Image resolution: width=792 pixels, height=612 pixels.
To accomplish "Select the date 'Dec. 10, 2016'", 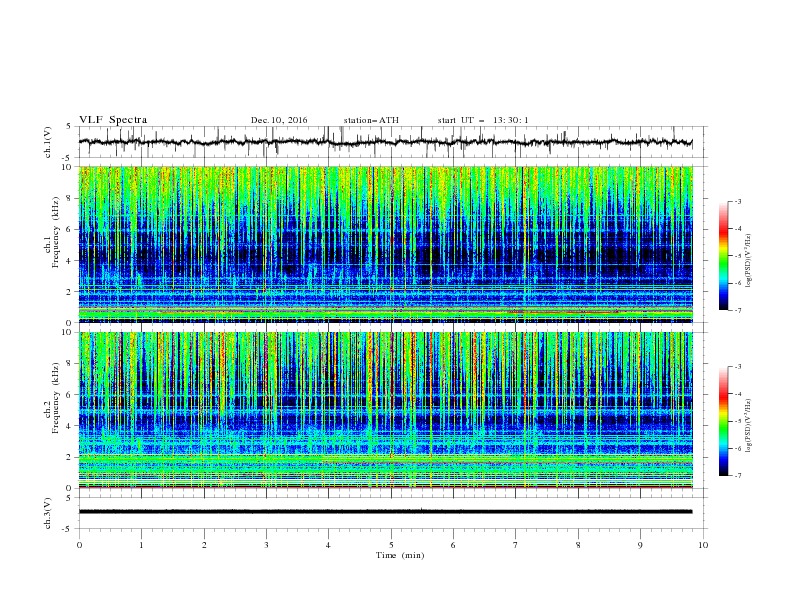I will [279, 120].
